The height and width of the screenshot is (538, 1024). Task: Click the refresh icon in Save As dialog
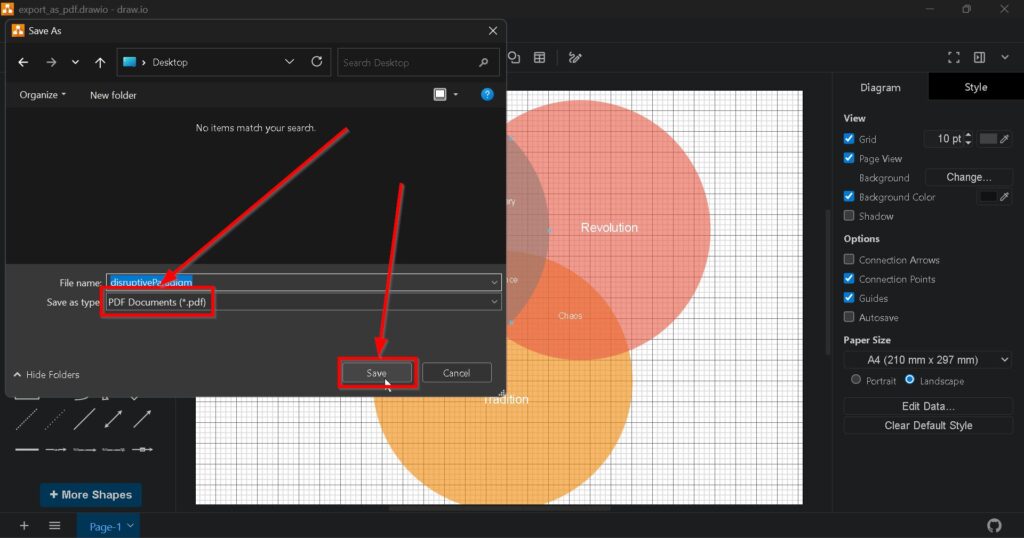point(317,62)
